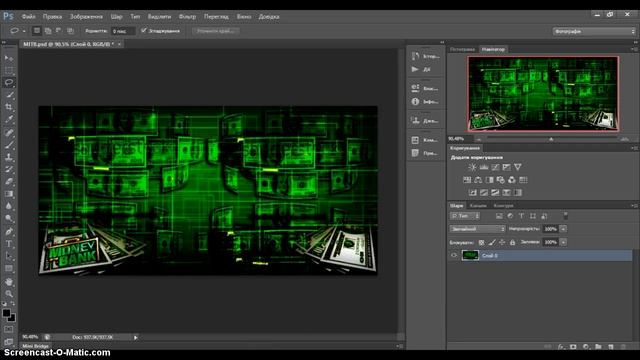The height and width of the screenshot is (360, 640).
Task: Open the Adjustments panel flyout menu
Action: coord(634,148)
